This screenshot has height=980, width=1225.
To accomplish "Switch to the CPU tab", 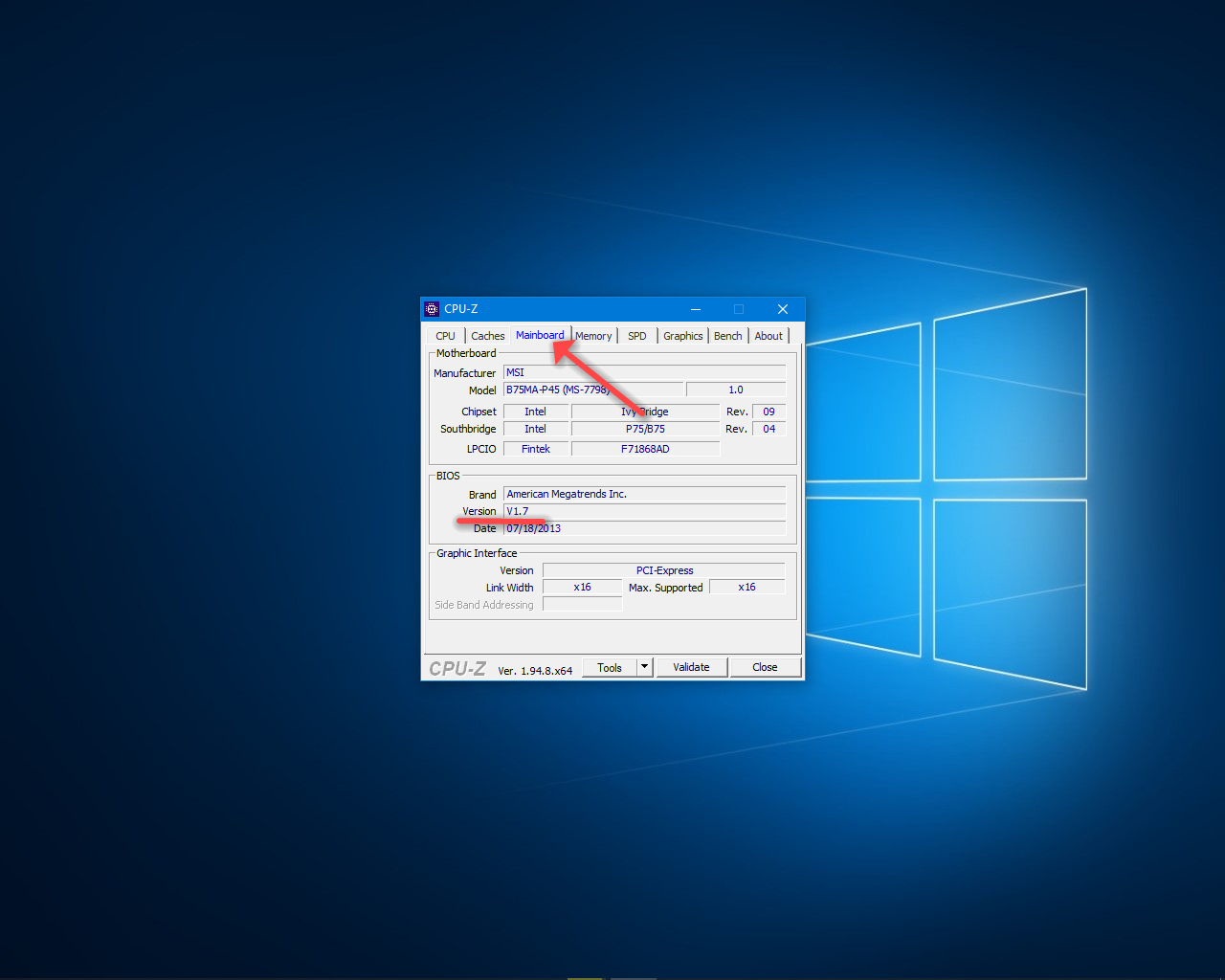I will click(x=445, y=336).
